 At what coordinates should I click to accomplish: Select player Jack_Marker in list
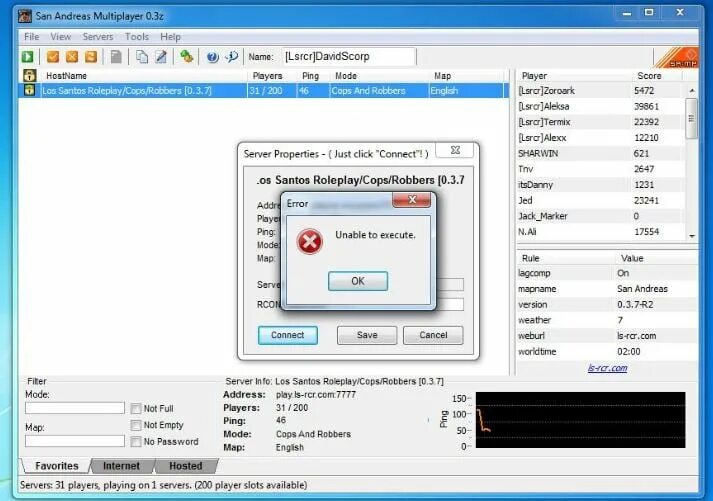600,216
